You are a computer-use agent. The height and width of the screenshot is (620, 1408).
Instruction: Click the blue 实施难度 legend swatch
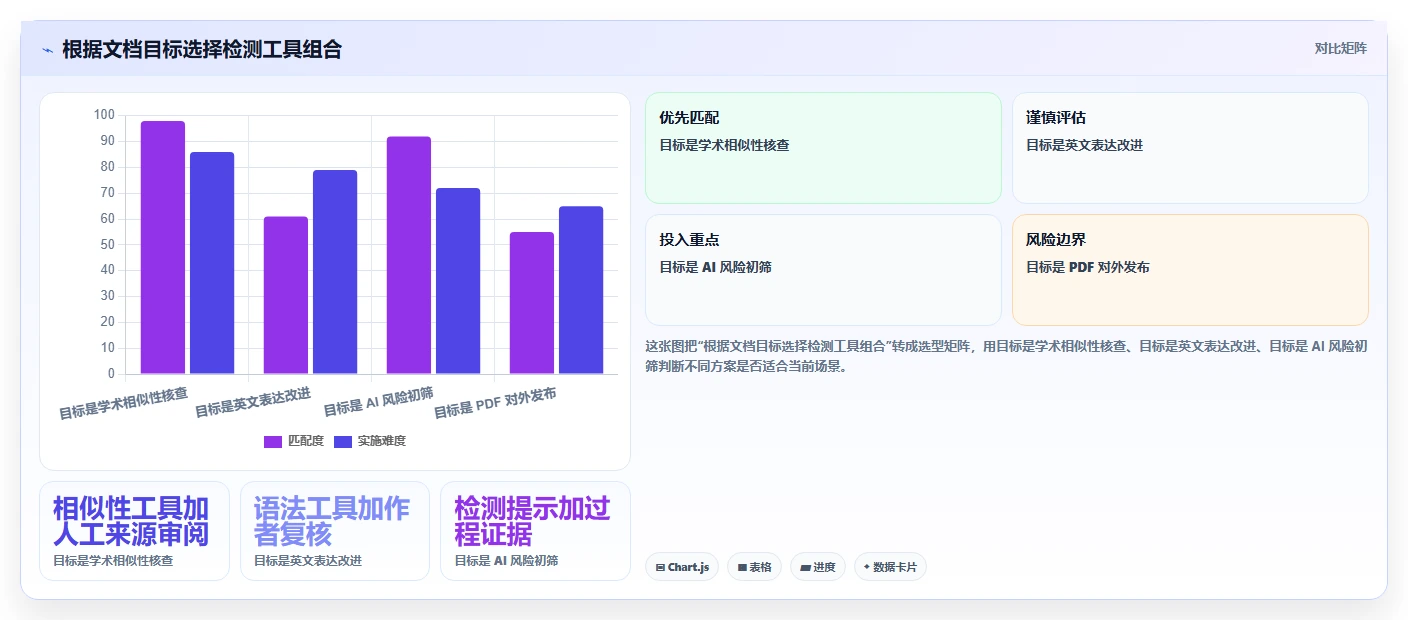(x=343, y=442)
